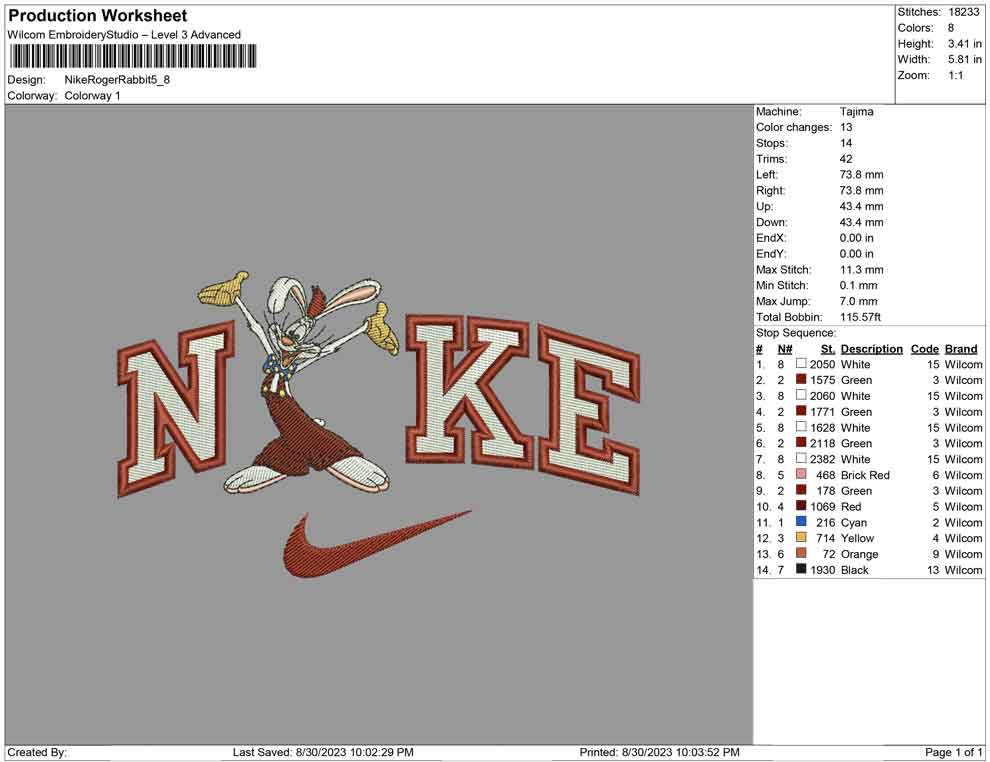The width and height of the screenshot is (990, 762).
Task: Click the Min Stitch value '0.1 mm'
Action: (x=858, y=285)
